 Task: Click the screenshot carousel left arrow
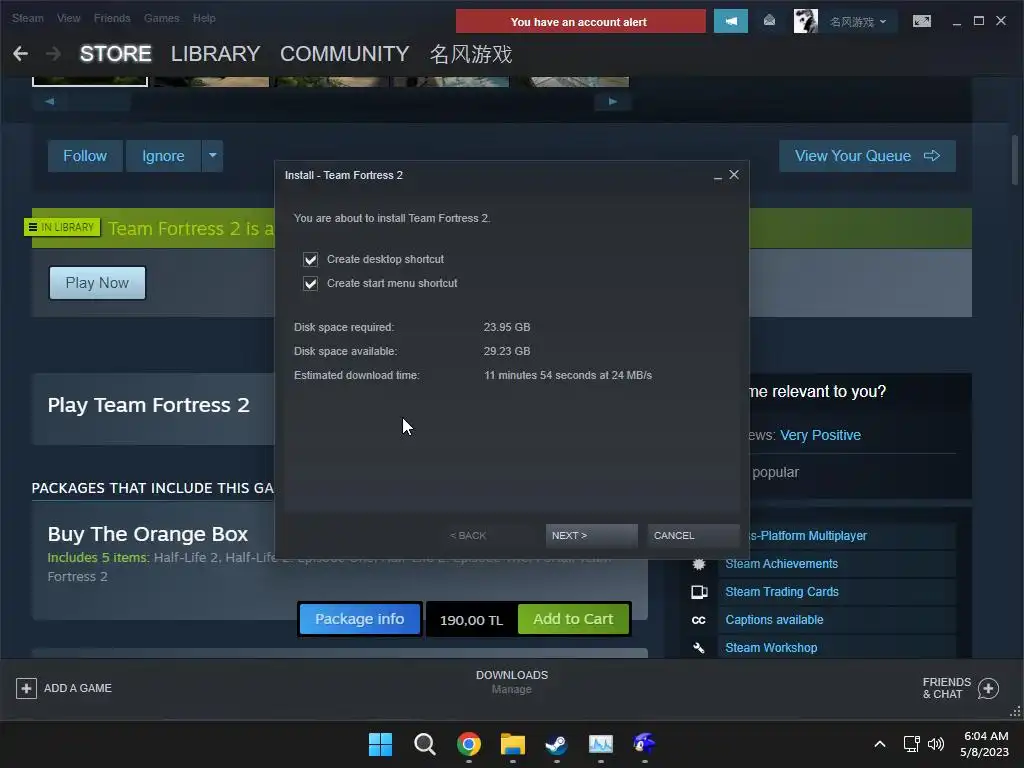coord(50,101)
